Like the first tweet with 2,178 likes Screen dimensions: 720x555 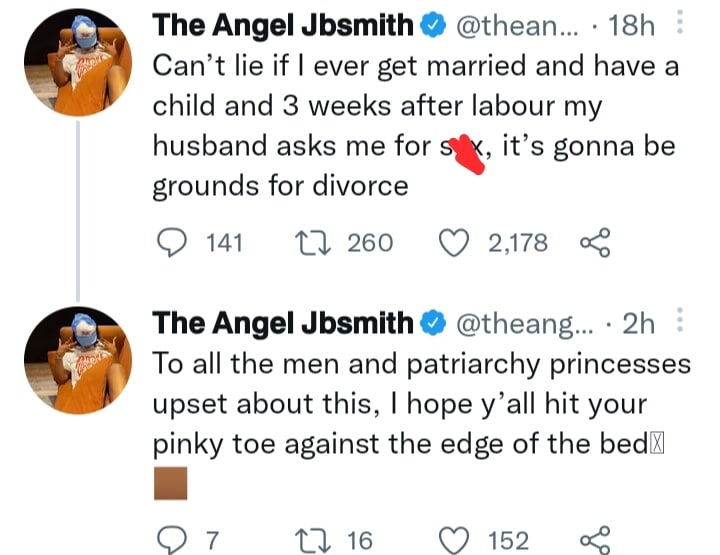(x=457, y=243)
